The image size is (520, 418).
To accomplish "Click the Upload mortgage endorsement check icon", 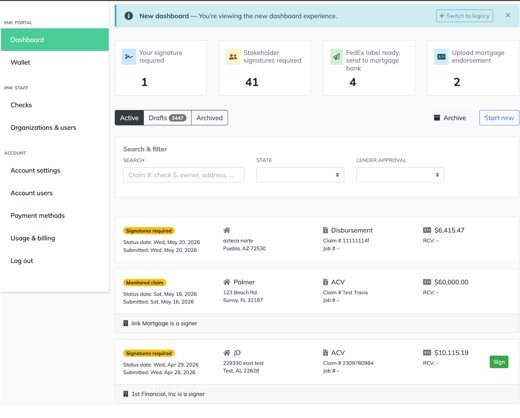I will click(441, 57).
